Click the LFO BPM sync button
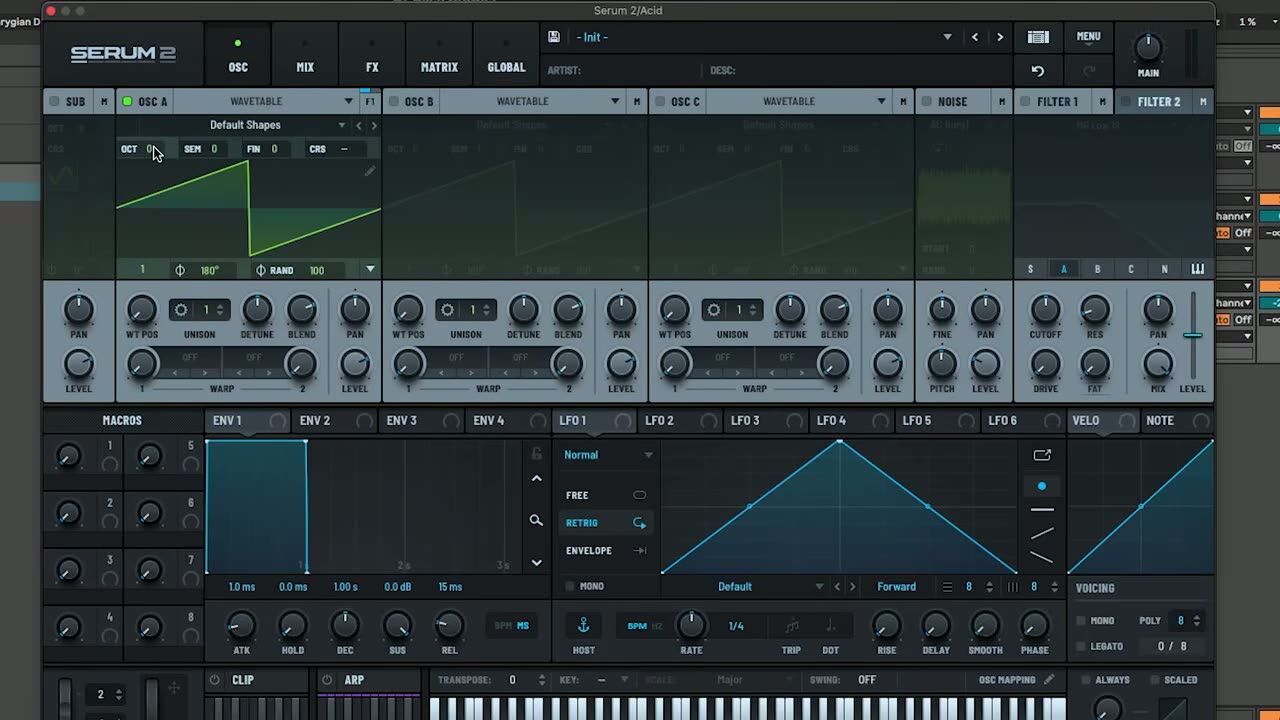The image size is (1280, 720). coord(637,626)
